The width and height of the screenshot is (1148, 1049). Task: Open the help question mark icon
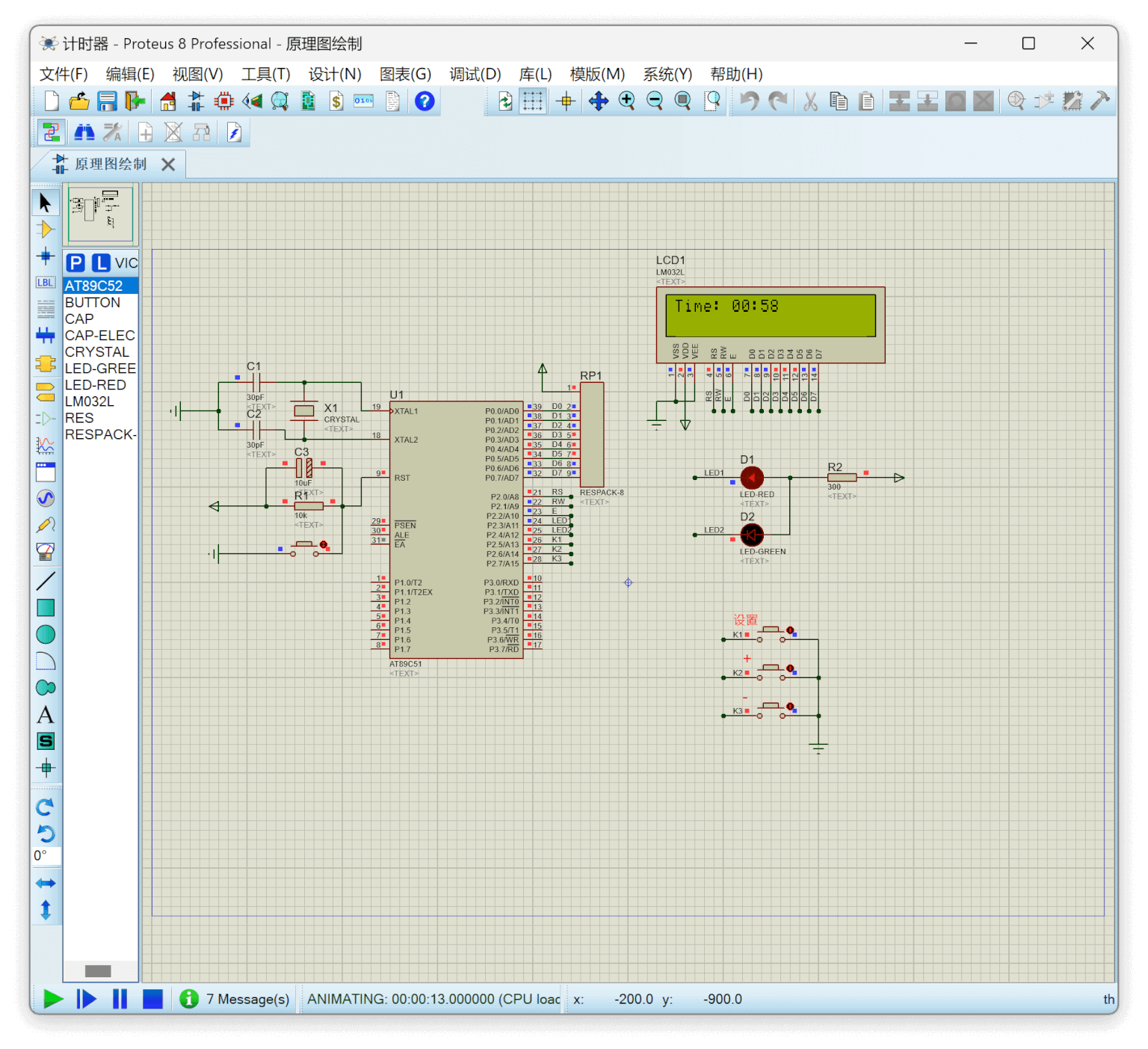pyautogui.click(x=425, y=101)
